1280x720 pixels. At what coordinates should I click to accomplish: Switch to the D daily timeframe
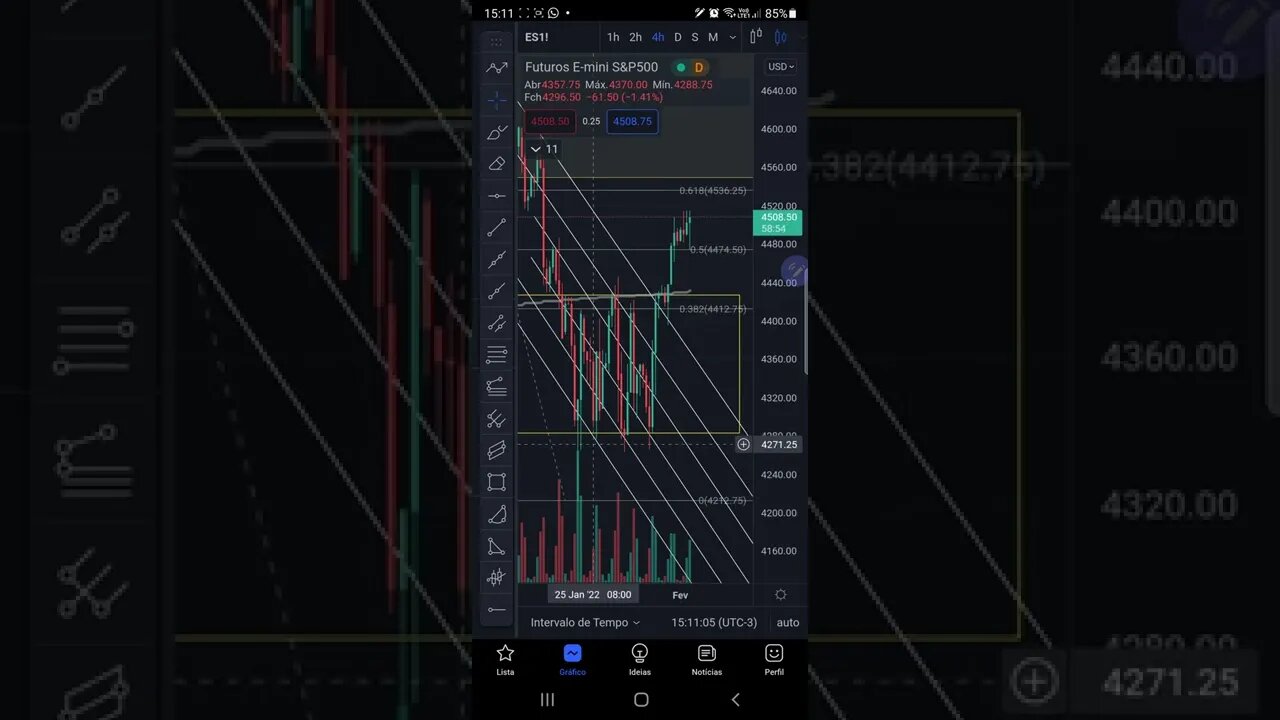[x=677, y=37]
